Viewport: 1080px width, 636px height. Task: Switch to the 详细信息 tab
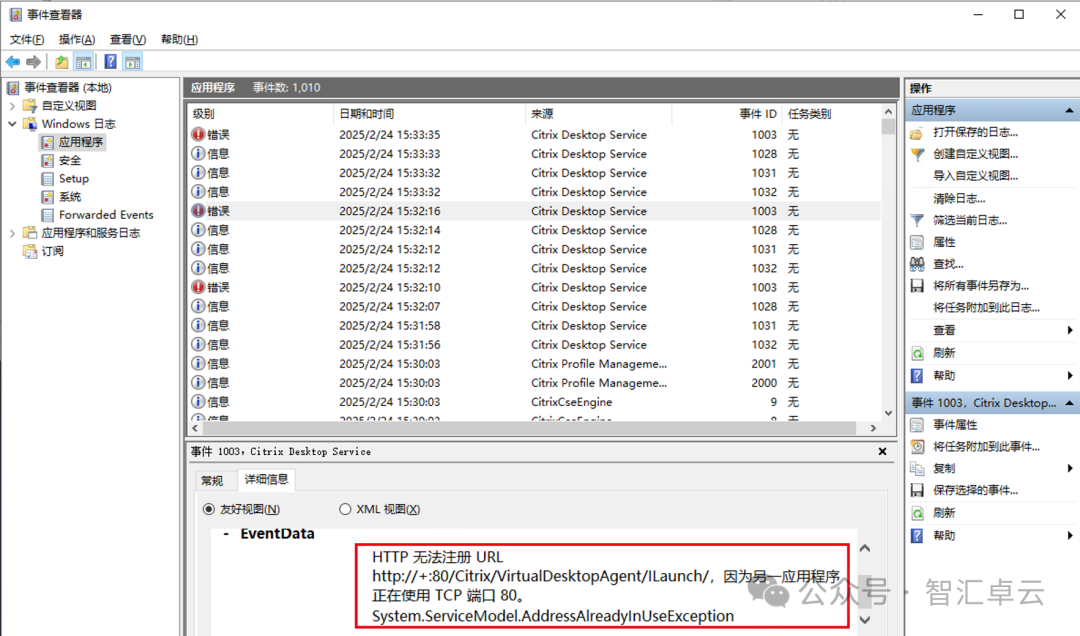pyautogui.click(x=267, y=479)
